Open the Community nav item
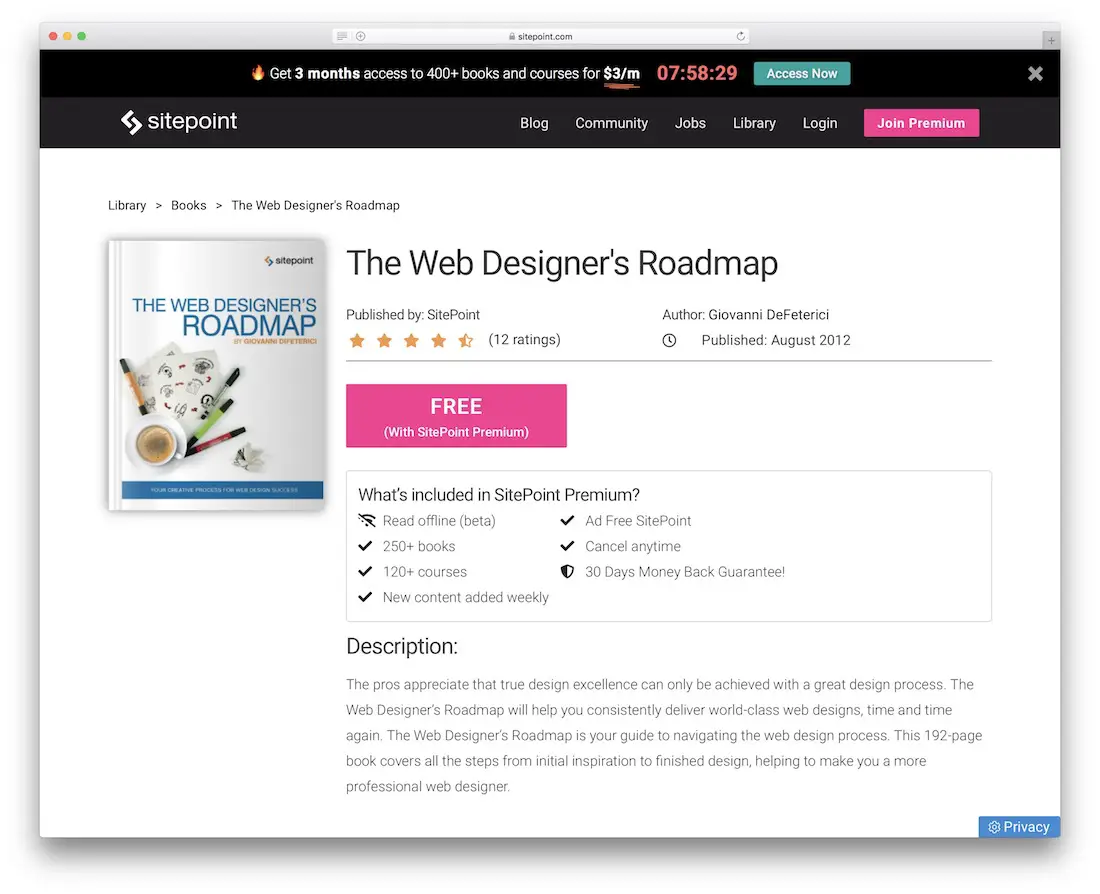Image resolution: width=1100 pixels, height=894 pixels. pyautogui.click(x=611, y=123)
